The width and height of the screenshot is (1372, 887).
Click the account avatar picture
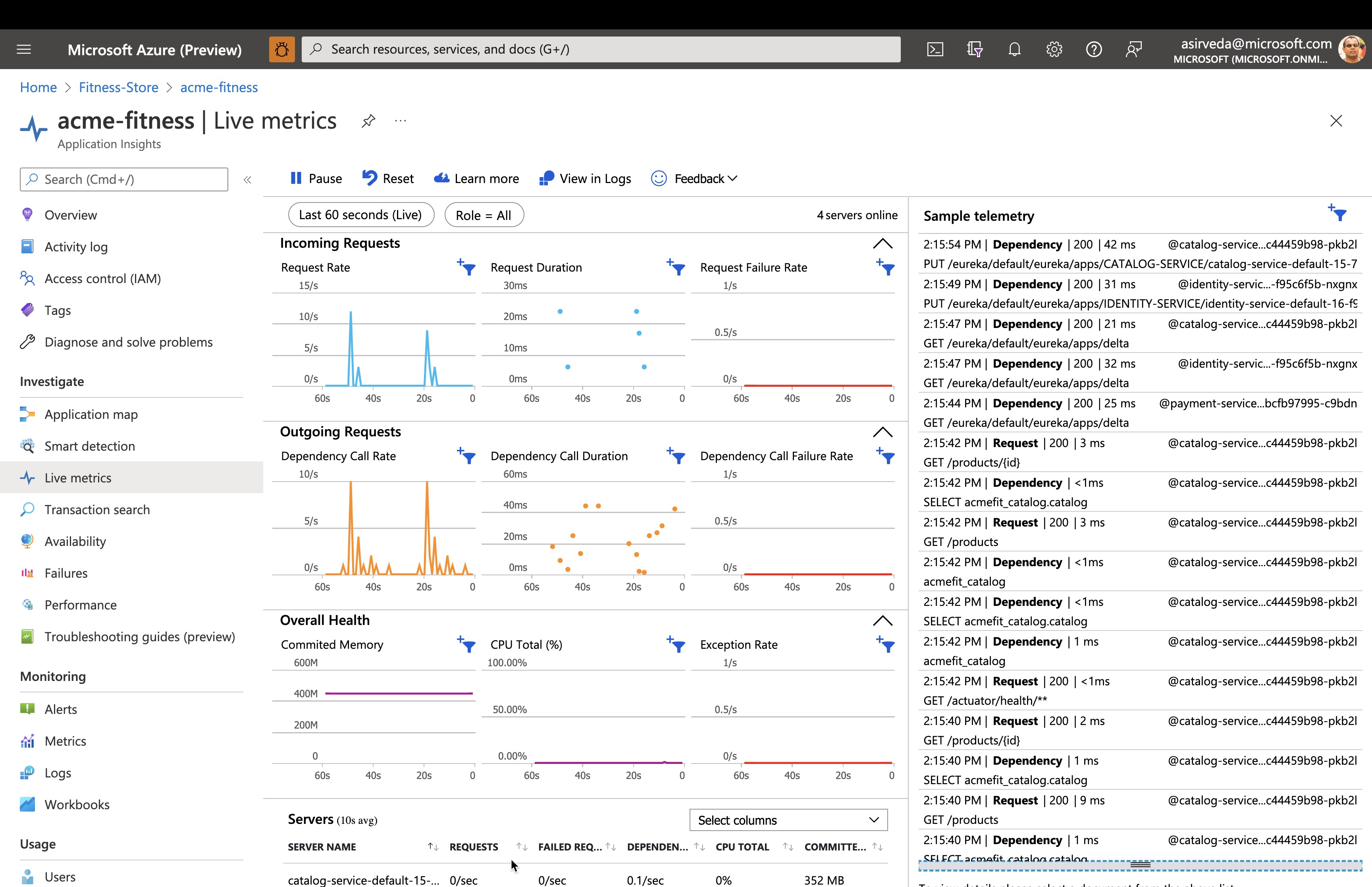[1351, 50]
